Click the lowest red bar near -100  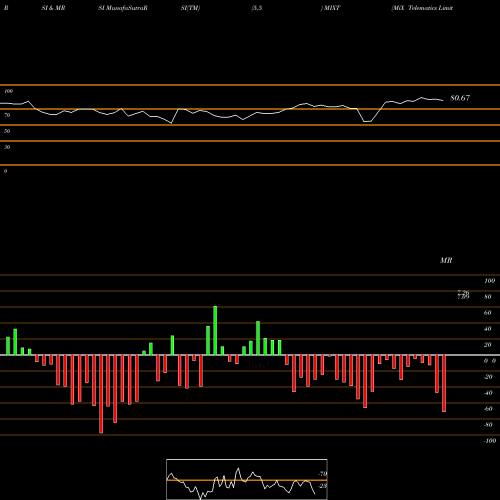[101, 394]
